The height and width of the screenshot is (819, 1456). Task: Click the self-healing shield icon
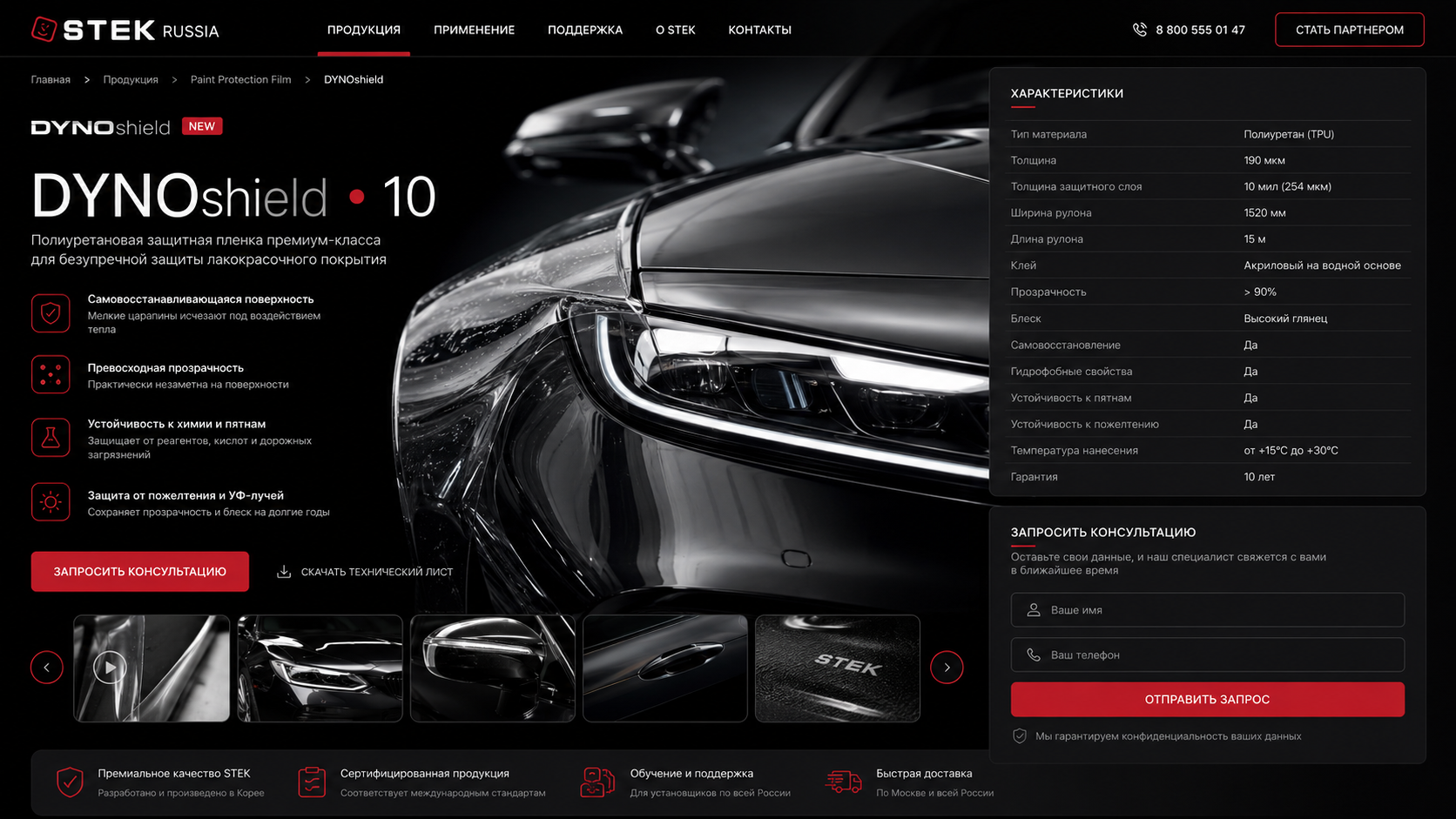click(x=51, y=312)
